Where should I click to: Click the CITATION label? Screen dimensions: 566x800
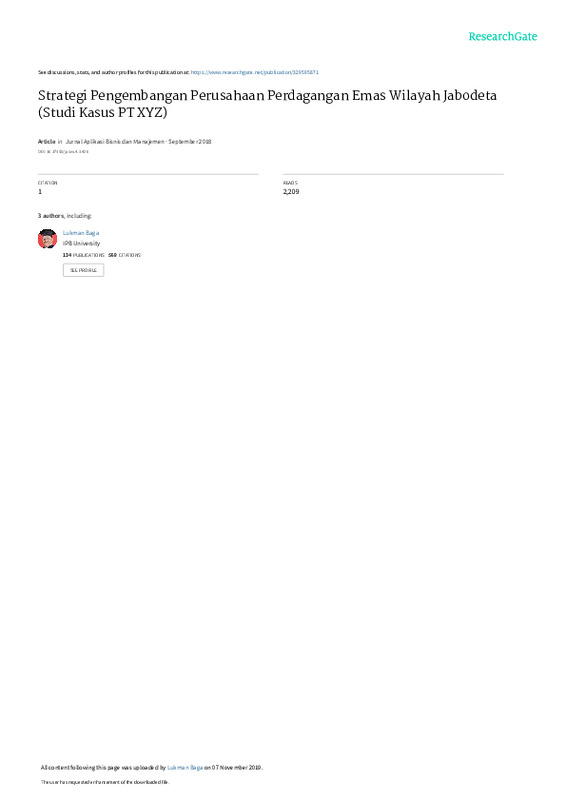click(x=47, y=183)
